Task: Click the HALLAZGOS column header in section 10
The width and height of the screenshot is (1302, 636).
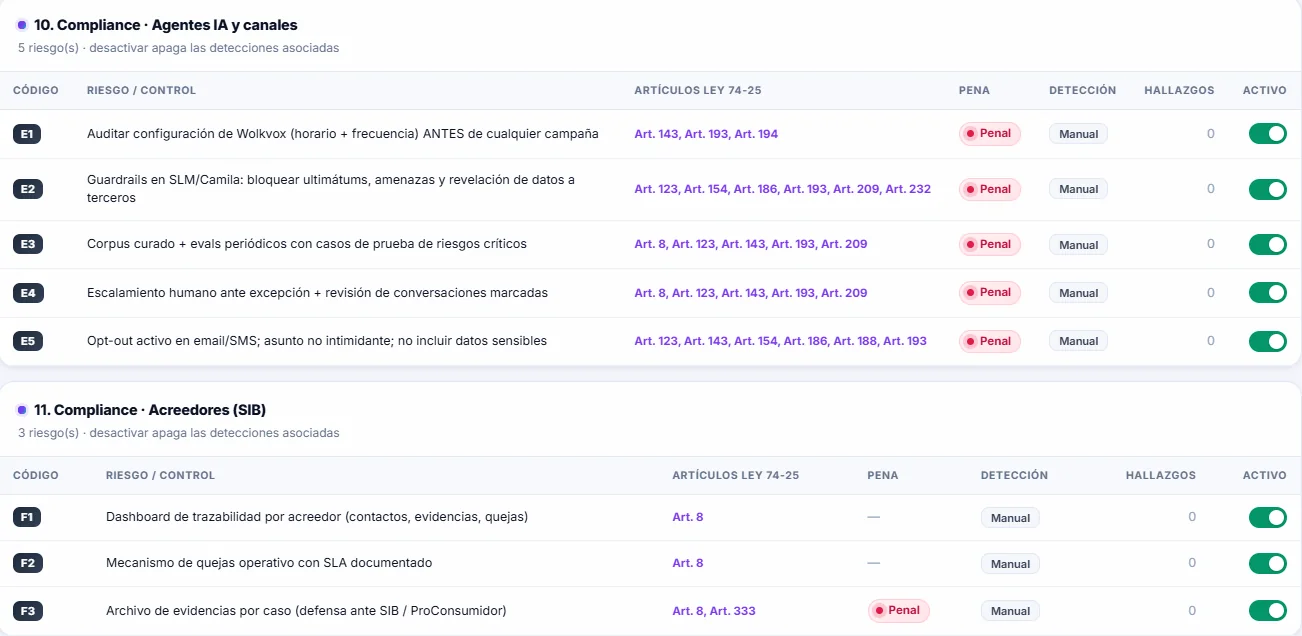Action: [x=1179, y=90]
